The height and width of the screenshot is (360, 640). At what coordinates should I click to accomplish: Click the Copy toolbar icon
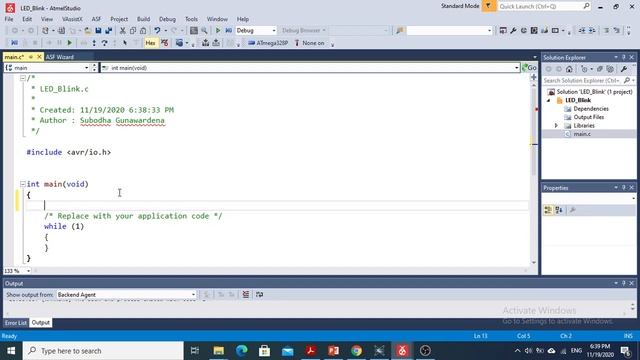click(x=133, y=31)
